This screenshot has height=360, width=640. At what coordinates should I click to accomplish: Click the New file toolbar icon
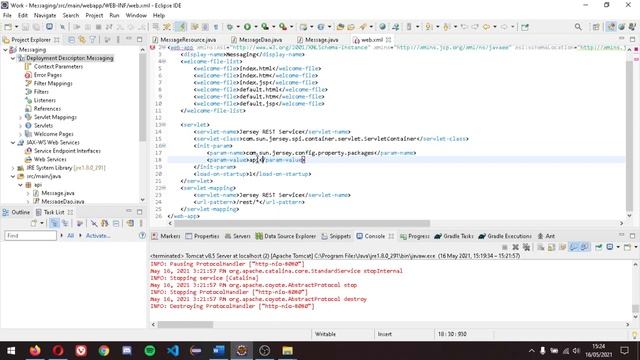point(8,27)
